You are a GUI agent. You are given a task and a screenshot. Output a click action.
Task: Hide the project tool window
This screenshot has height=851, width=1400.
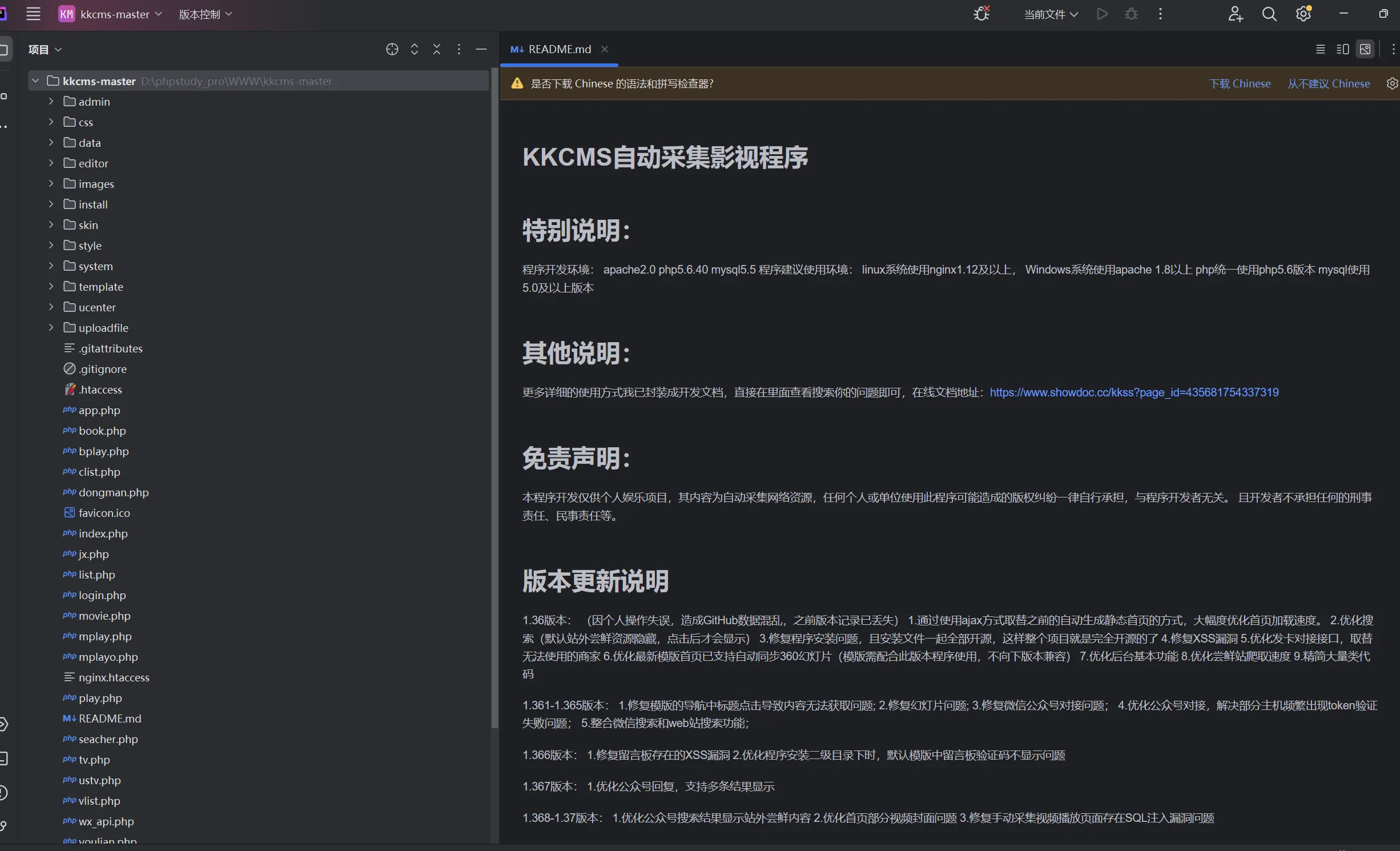point(481,50)
